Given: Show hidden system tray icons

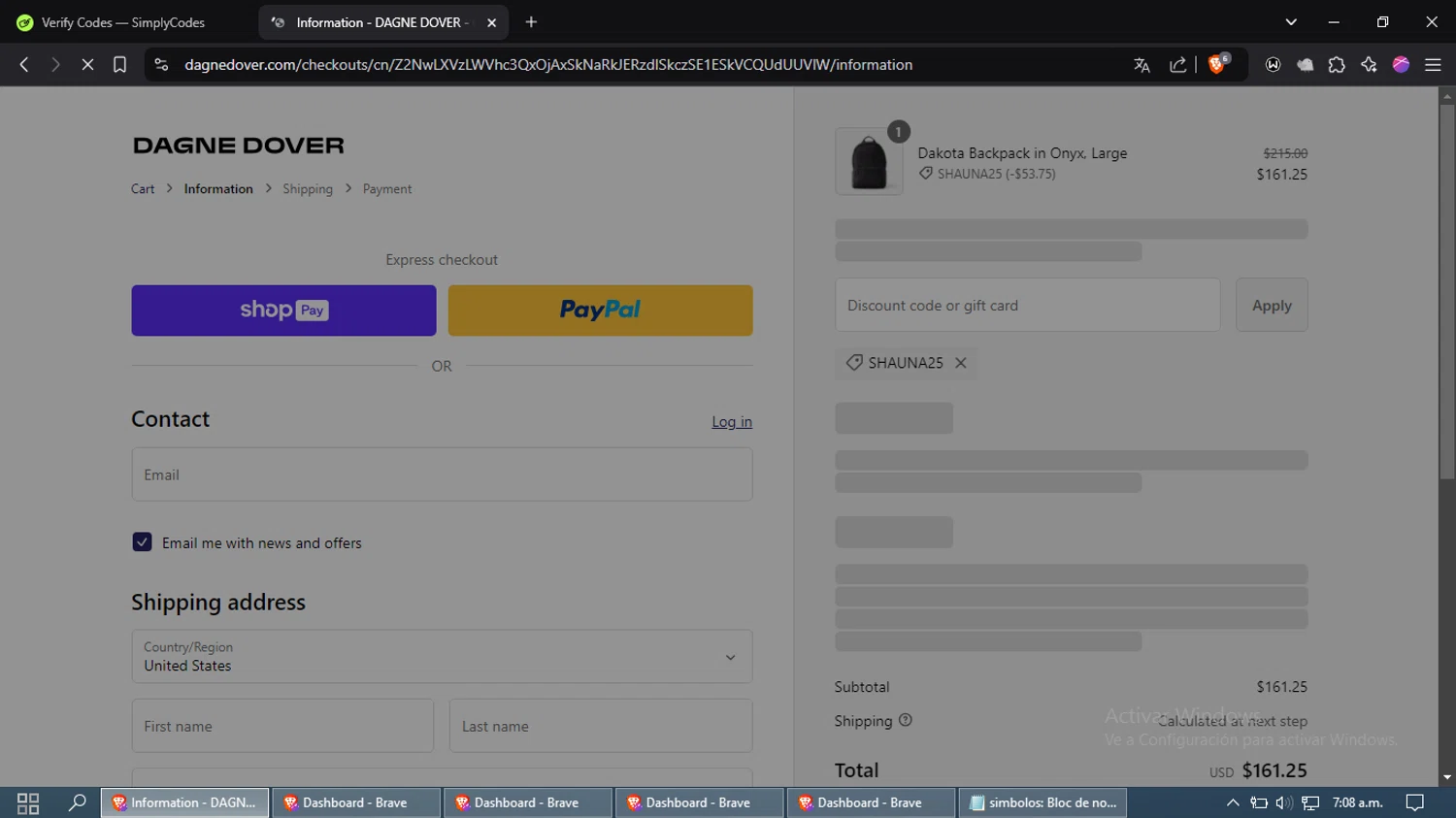Looking at the screenshot, I should coord(1233,802).
